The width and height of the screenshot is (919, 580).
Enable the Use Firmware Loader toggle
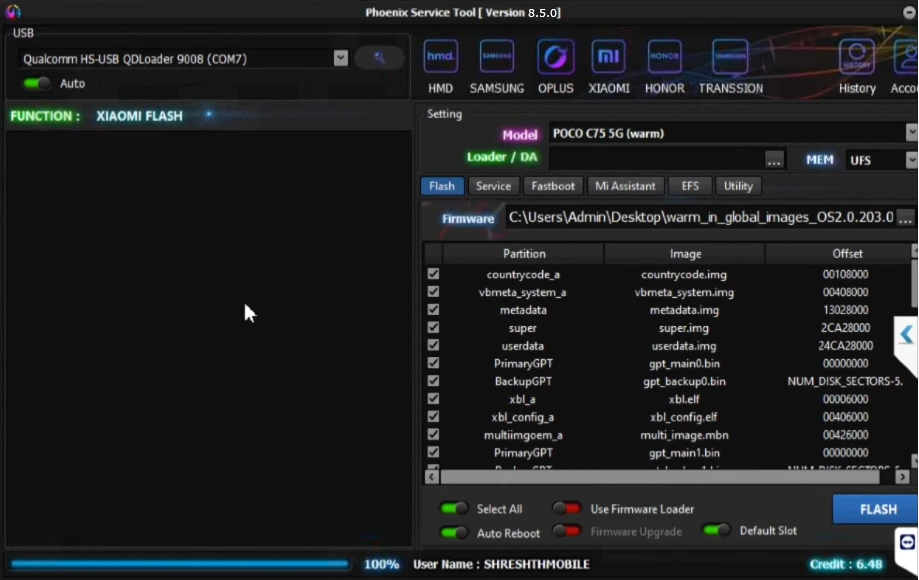(567, 509)
